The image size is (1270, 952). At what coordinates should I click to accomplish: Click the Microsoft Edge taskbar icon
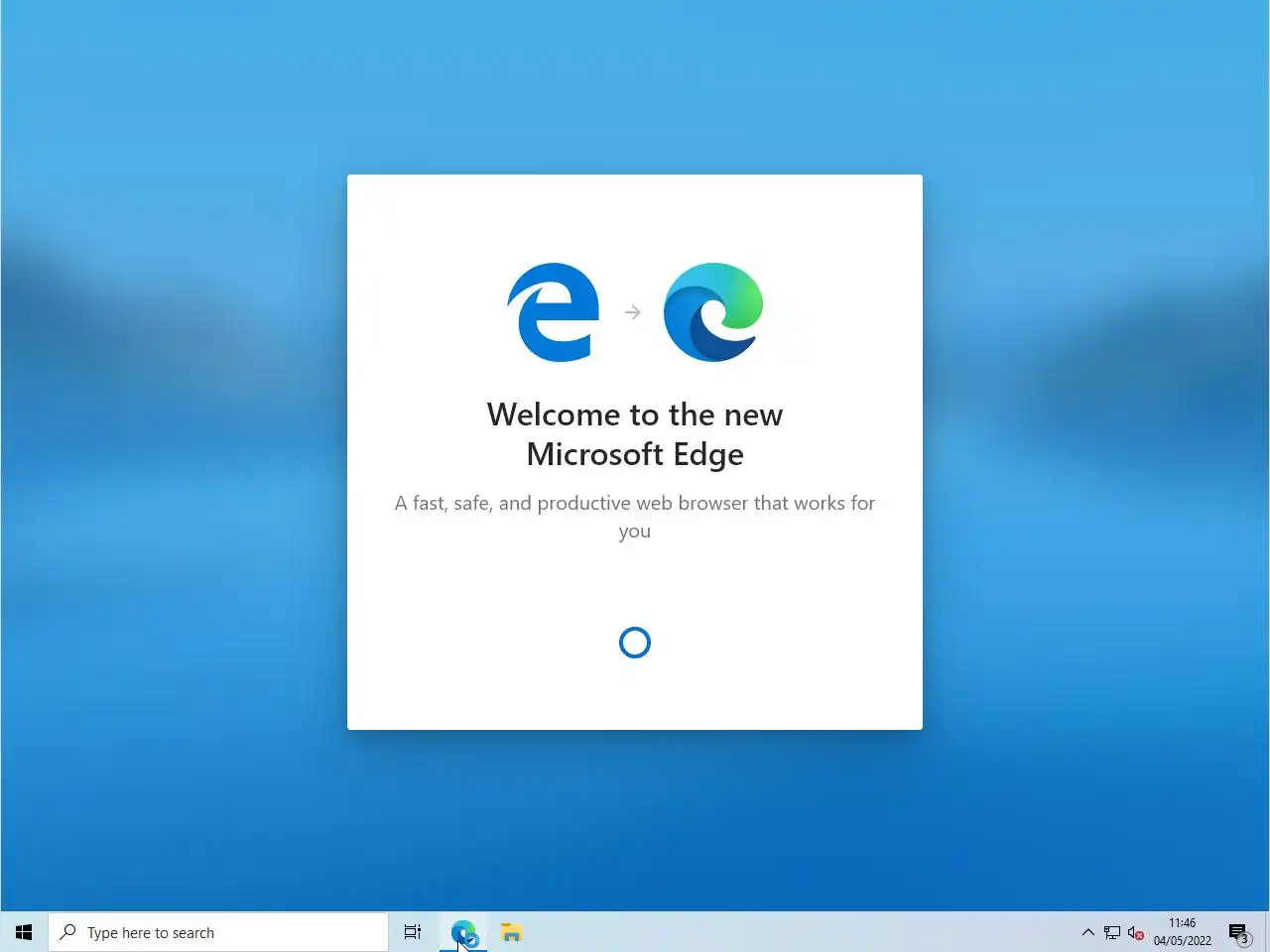coord(463,932)
